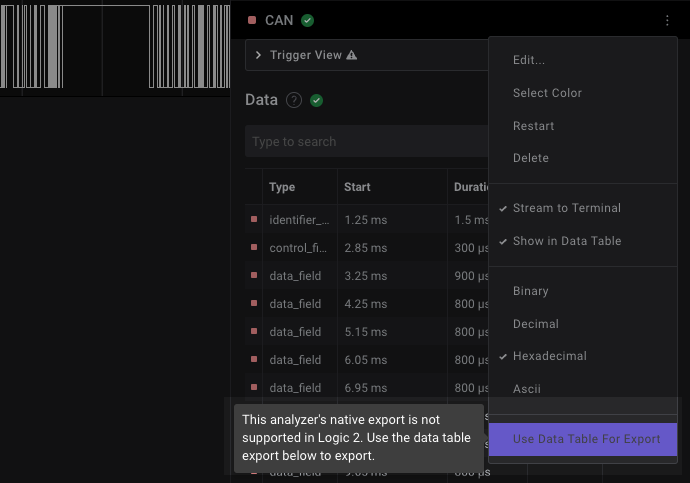Click Select Color menu entry
The width and height of the screenshot is (690, 483).
pyautogui.click(x=547, y=93)
